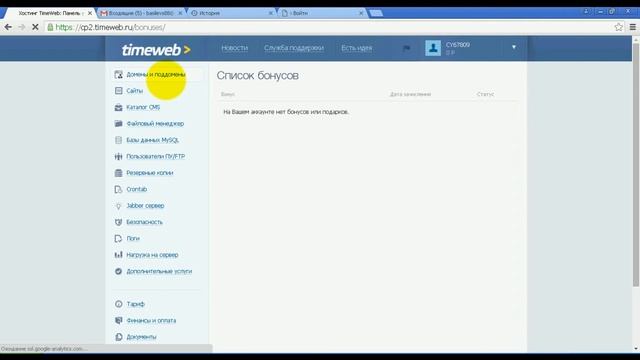The height and width of the screenshot is (360, 640).
Task: Expand the account dropdown arrow
Action: click(x=514, y=47)
